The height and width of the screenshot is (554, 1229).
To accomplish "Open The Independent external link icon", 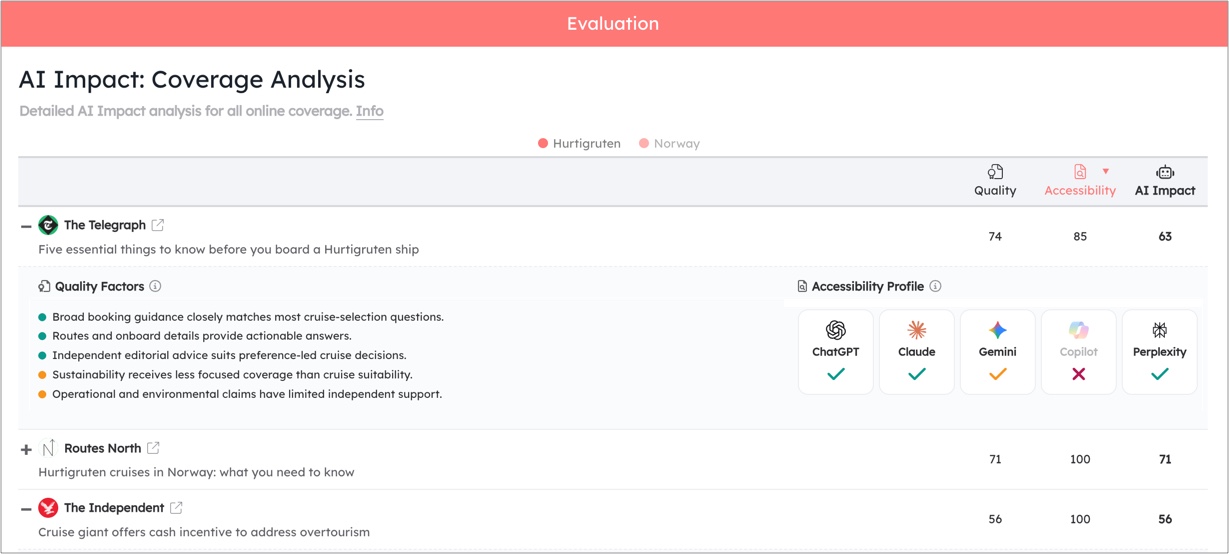I will coord(176,508).
